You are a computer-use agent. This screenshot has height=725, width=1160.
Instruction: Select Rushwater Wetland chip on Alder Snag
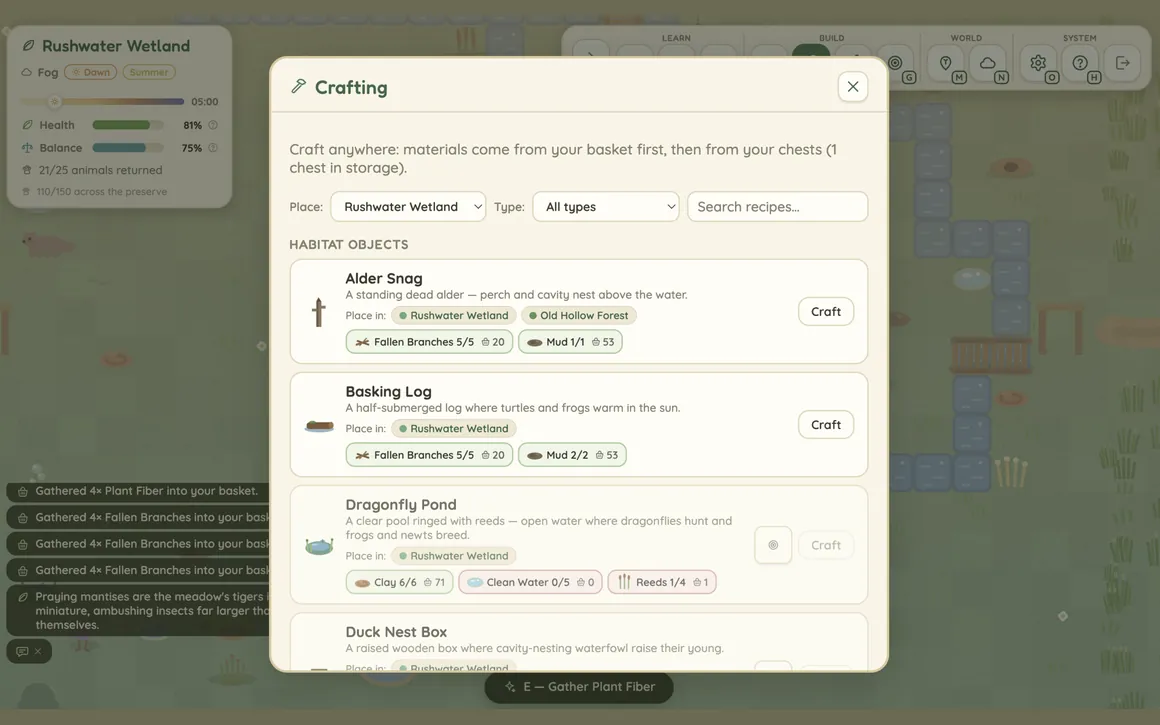pos(453,315)
